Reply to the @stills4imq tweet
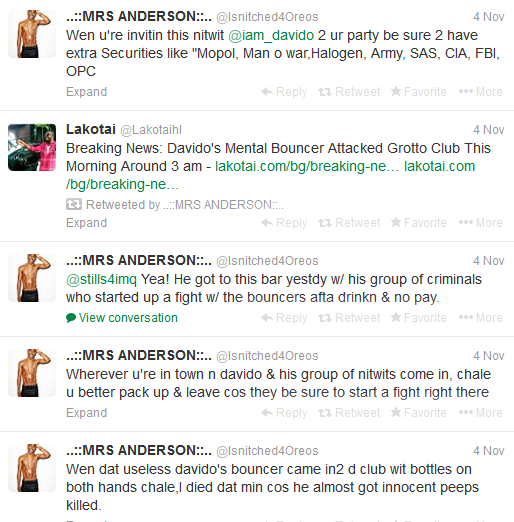The width and height of the screenshot is (514, 522). coord(284,318)
